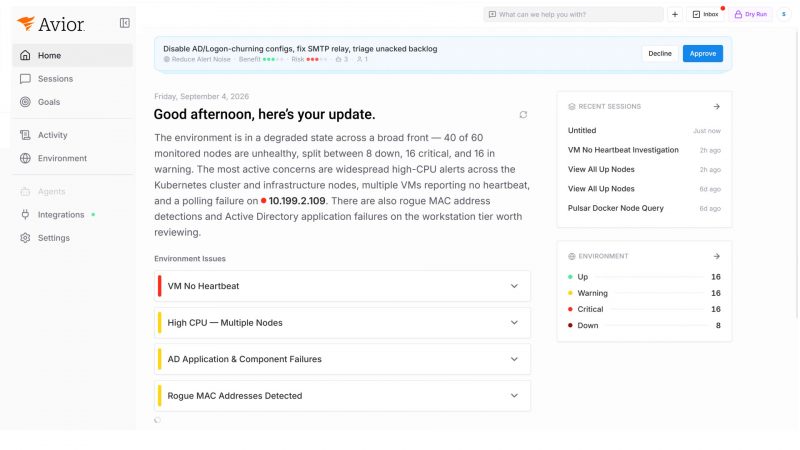Click the plus new session button

point(674,14)
